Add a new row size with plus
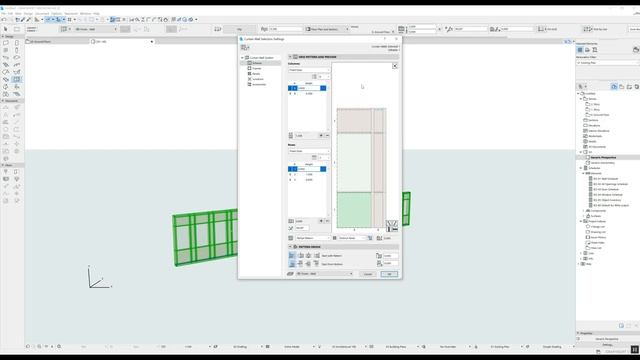 pos(321,221)
